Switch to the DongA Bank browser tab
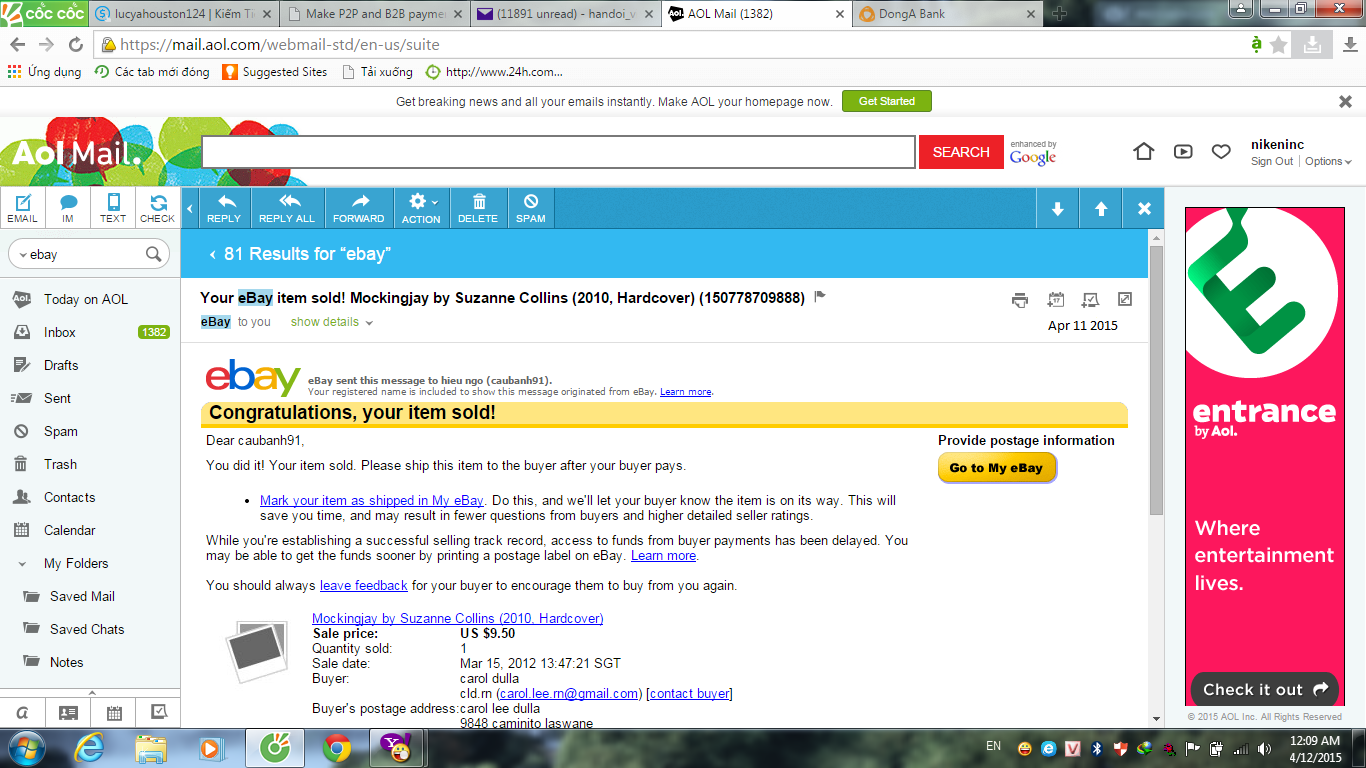This screenshot has width=1366, height=768. point(948,14)
